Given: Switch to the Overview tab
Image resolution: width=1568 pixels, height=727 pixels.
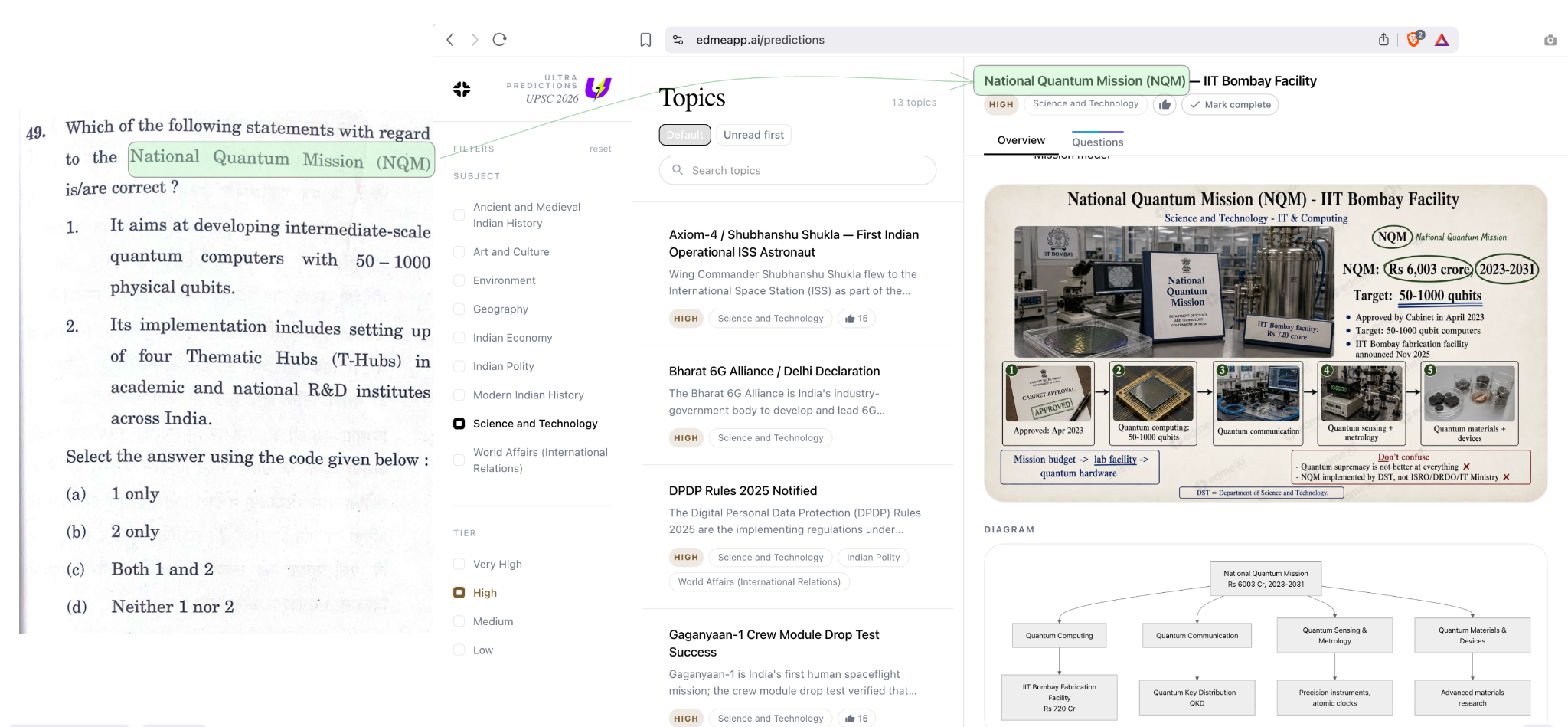Looking at the screenshot, I should (1021, 140).
